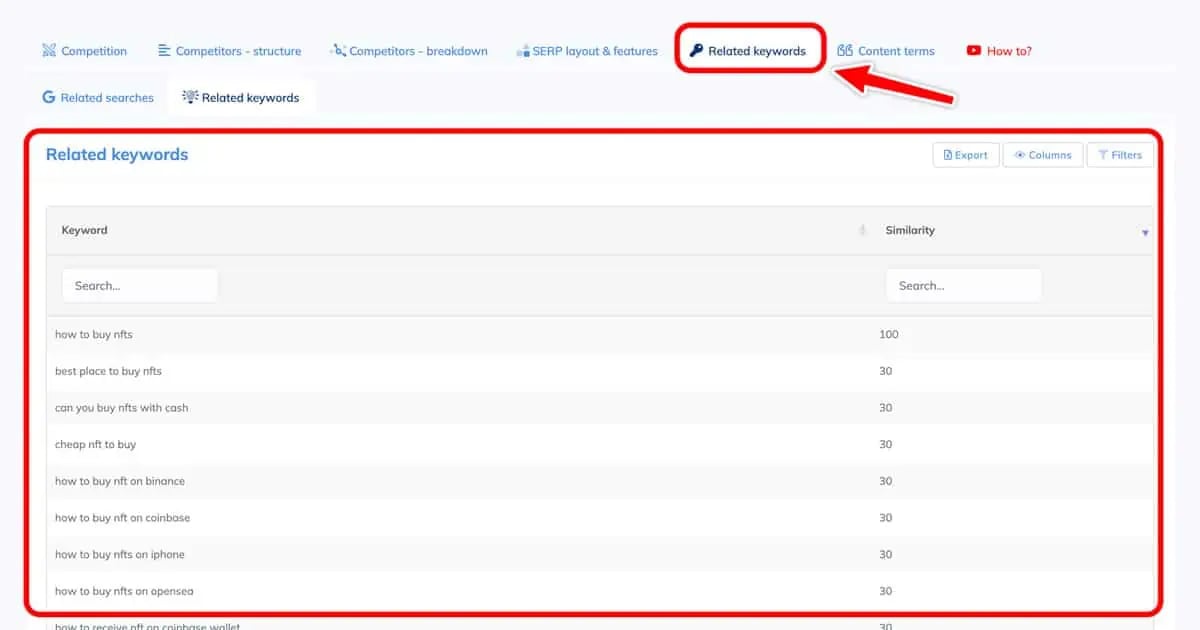Click the YouTube How to icon
This screenshot has width=1200, height=630.
click(974, 51)
